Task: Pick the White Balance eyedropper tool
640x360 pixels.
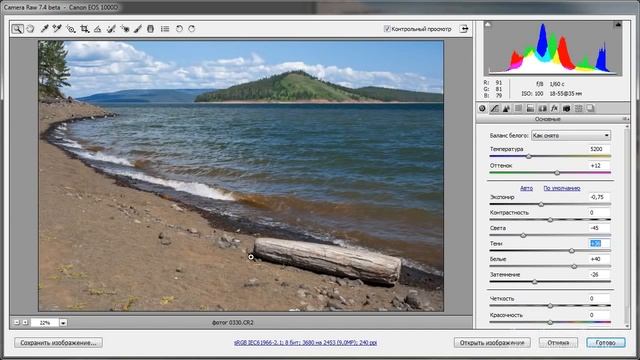Action: pyautogui.click(x=44, y=29)
